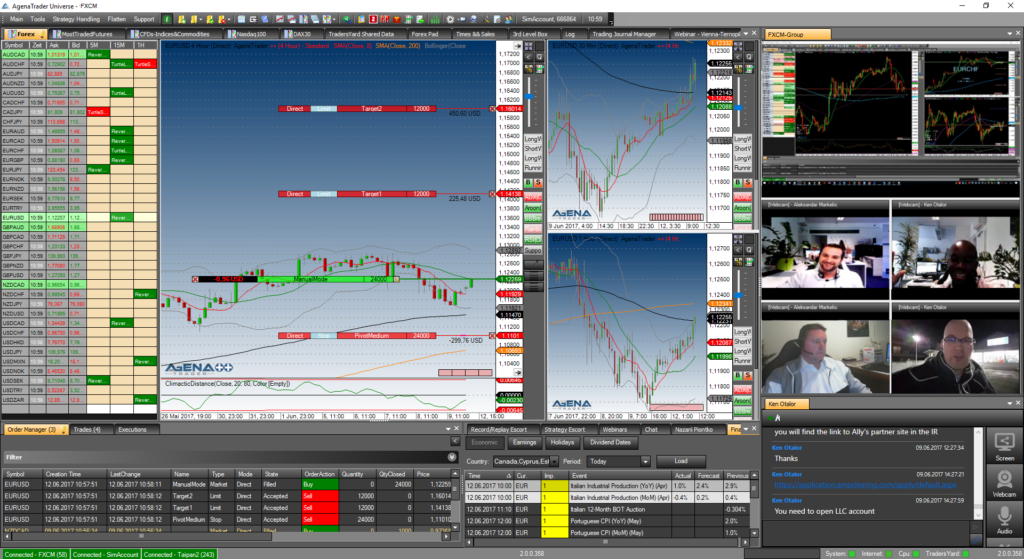Click the Connected - FXCM (58) status item

36,554
